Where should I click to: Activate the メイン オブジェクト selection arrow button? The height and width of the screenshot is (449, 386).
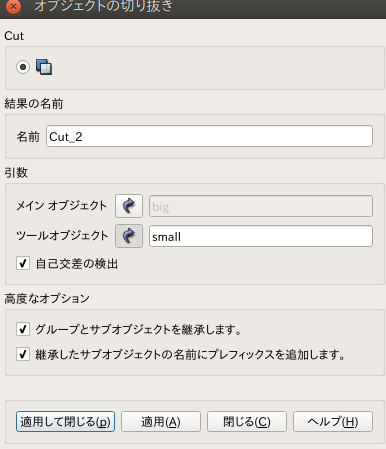click(x=129, y=206)
